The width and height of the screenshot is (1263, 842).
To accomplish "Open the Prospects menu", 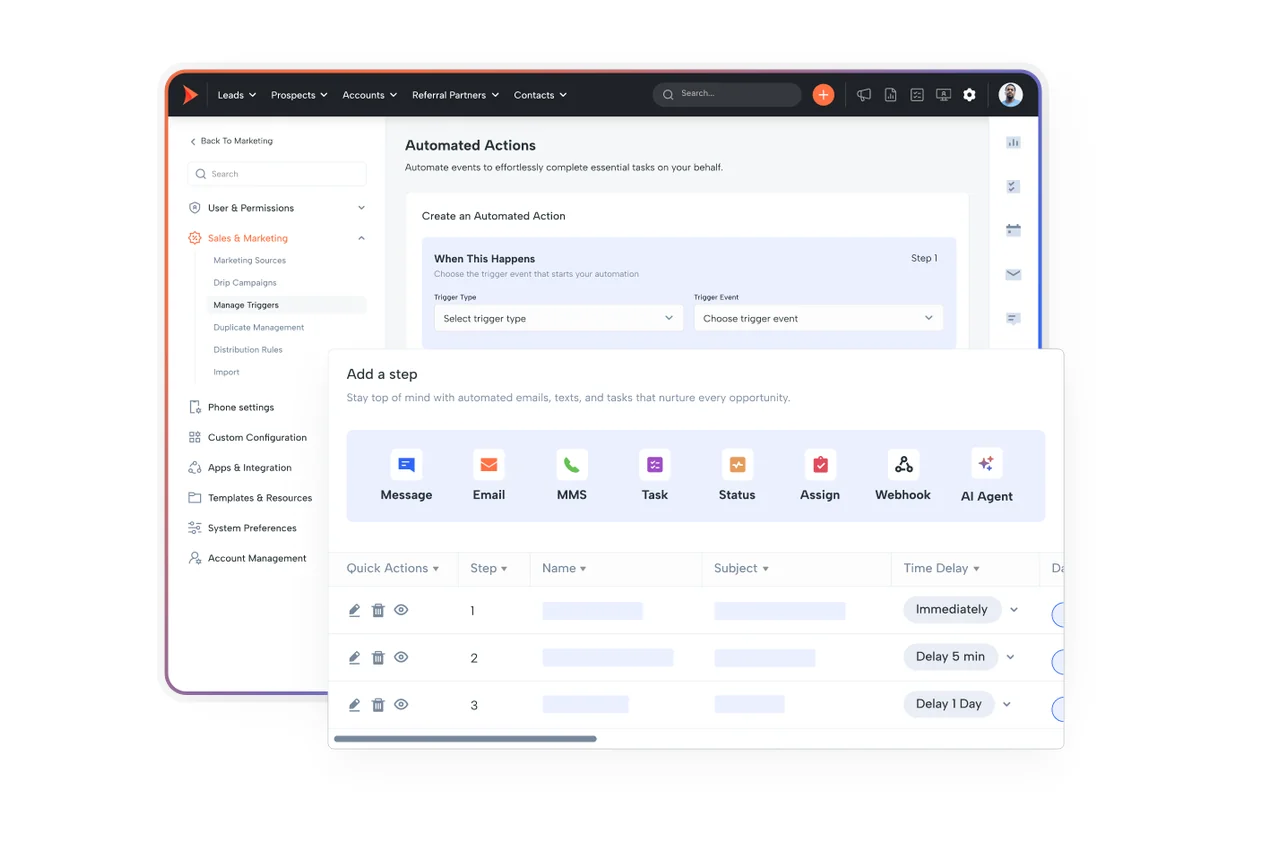I will pyautogui.click(x=299, y=95).
